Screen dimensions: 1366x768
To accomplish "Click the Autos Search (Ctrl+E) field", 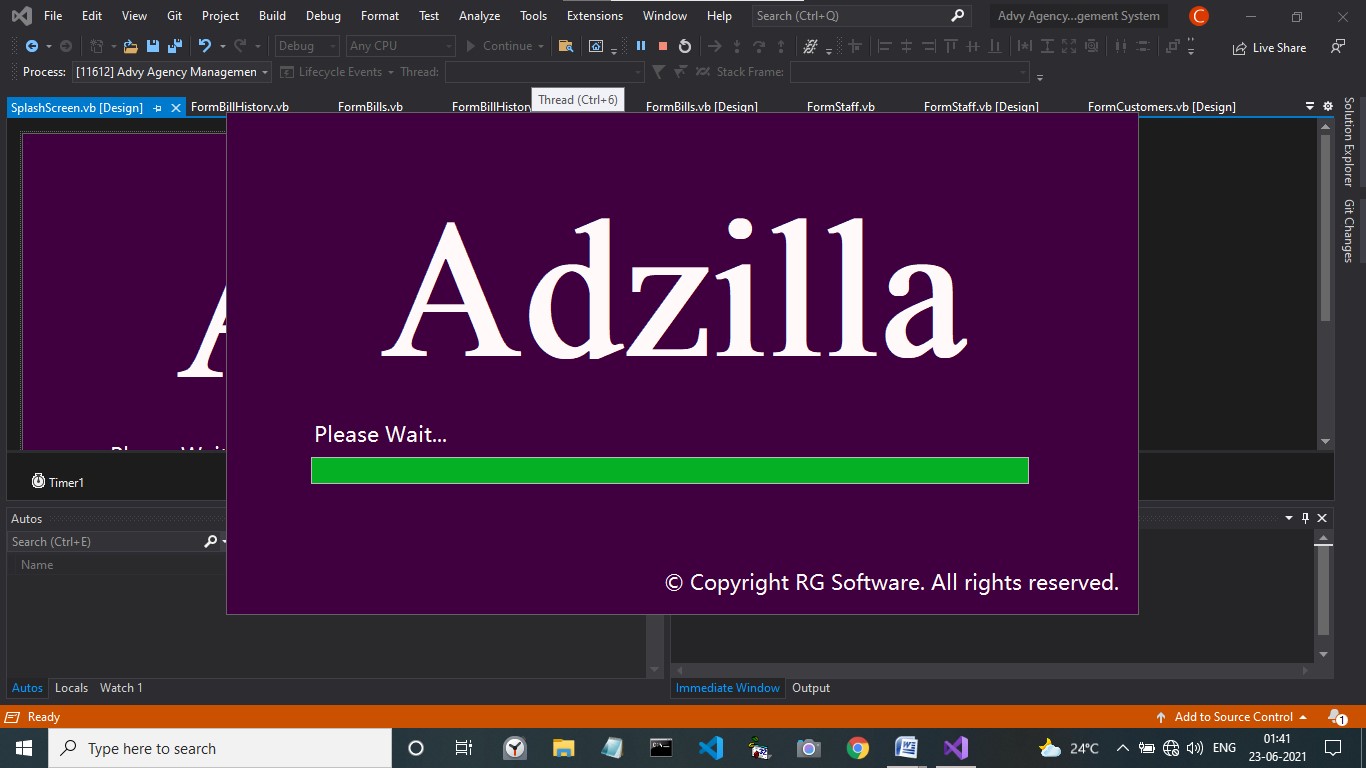I will (x=105, y=541).
